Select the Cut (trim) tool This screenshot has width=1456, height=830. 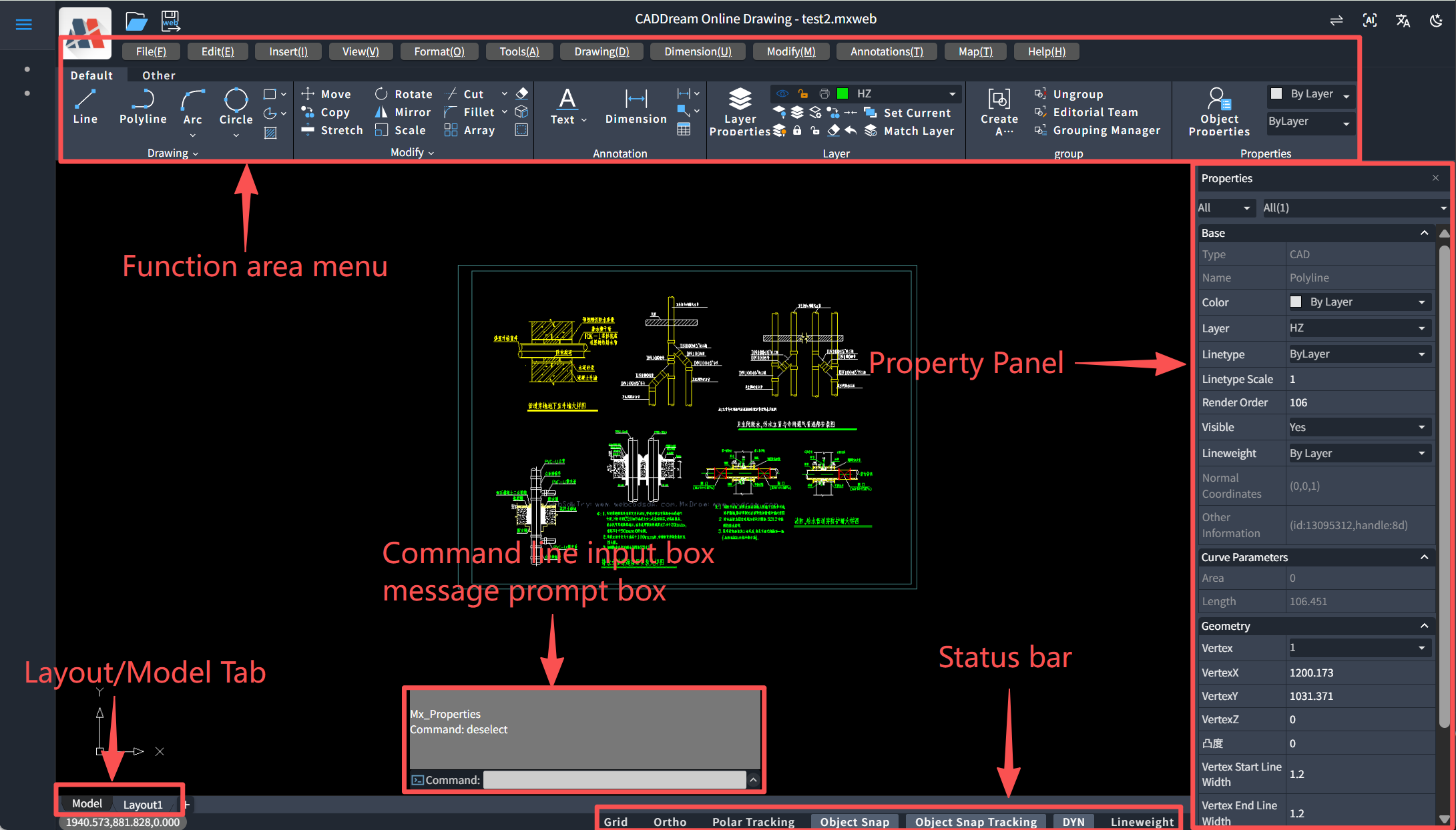coord(464,94)
